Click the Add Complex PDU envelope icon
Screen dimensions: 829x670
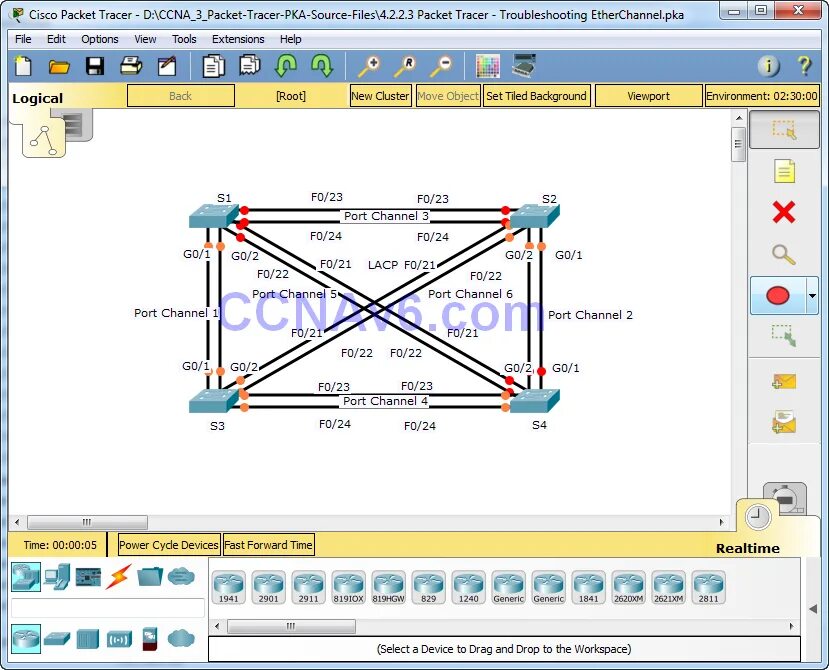(x=784, y=422)
